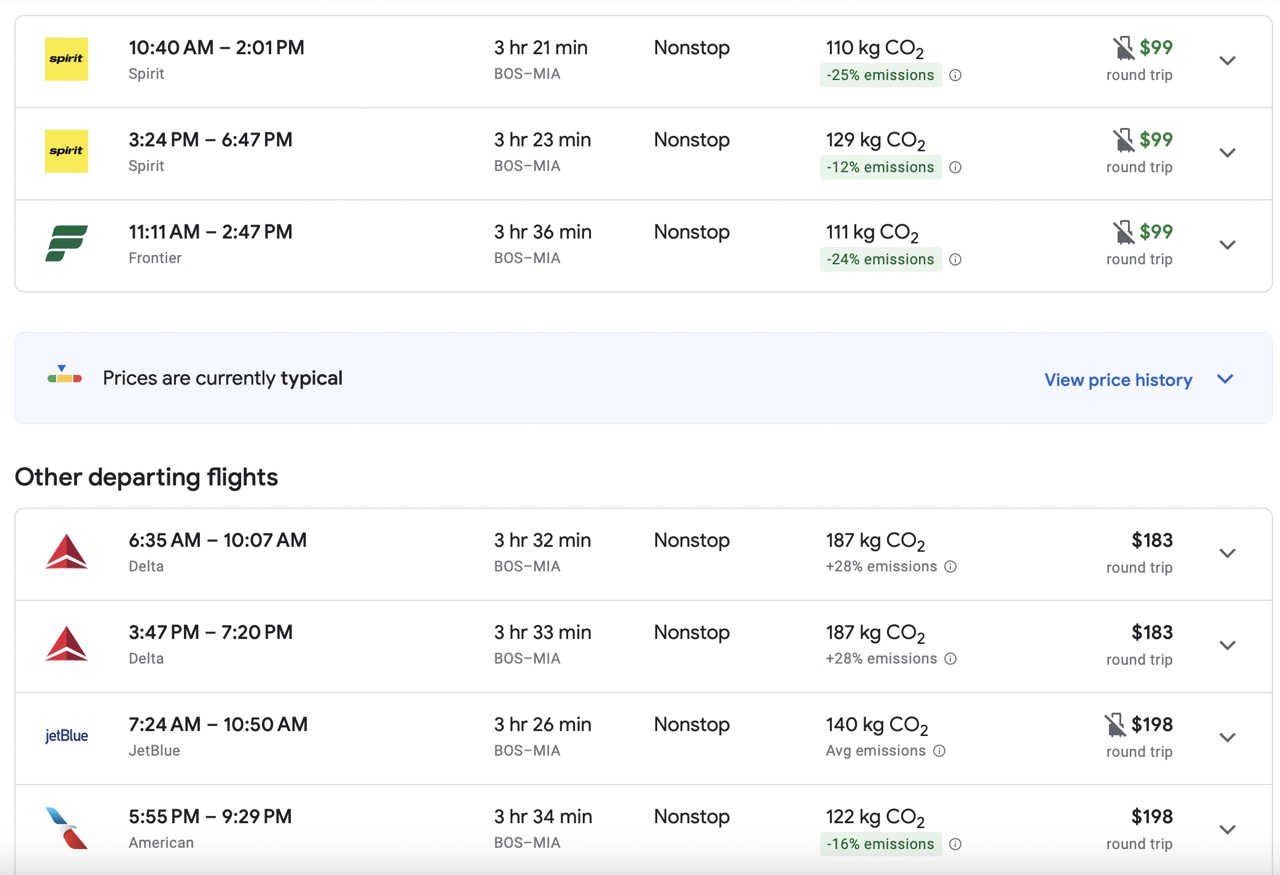Click the 187 kg CO2 value on 6:35 AM Delta
The height and width of the screenshot is (875, 1280).
(x=875, y=541)
